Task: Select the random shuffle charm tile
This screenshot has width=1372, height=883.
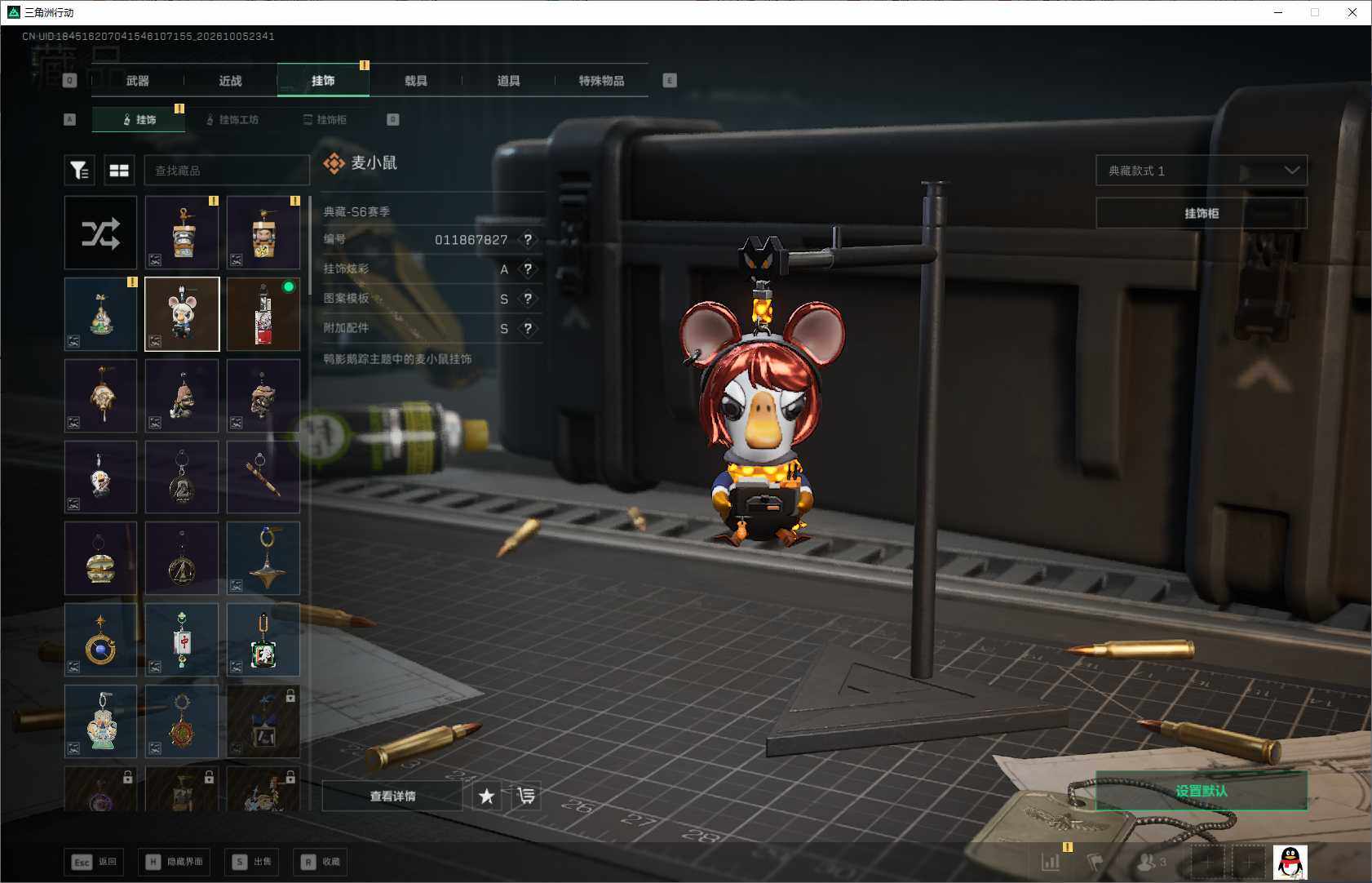Action: (100, 233)
